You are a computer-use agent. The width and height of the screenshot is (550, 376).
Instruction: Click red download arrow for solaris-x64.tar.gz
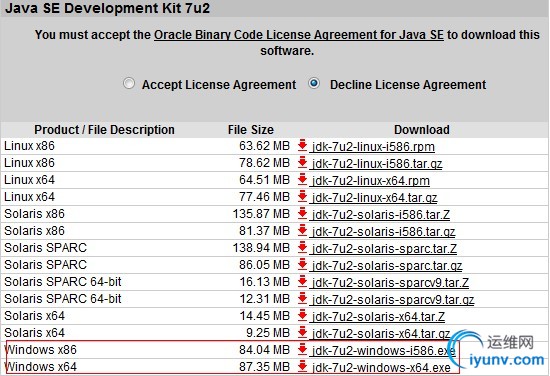(302, 332)
